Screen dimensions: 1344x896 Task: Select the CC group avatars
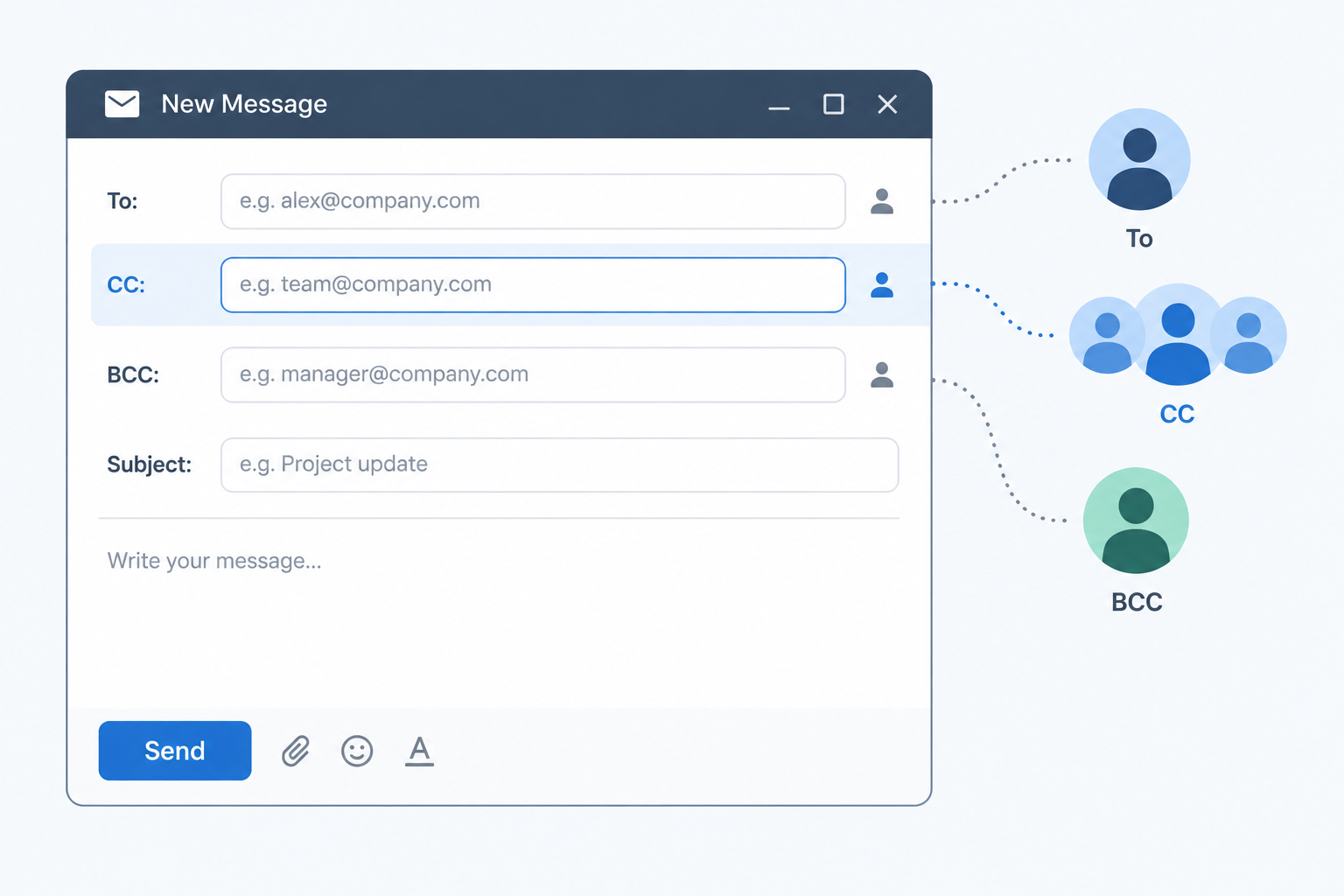[1178, 335]
